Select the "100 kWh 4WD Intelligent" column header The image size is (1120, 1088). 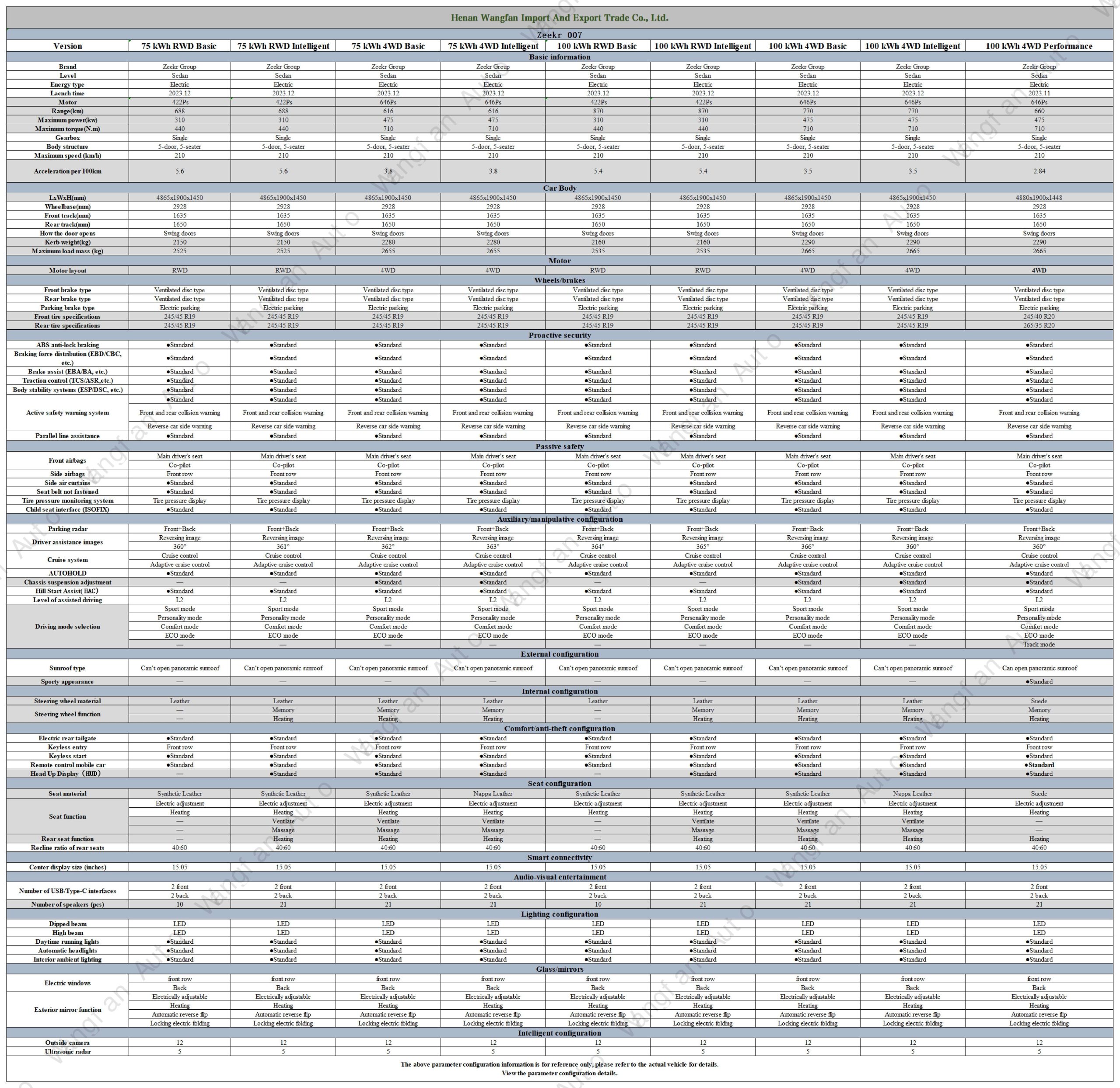tap(913, 46)
